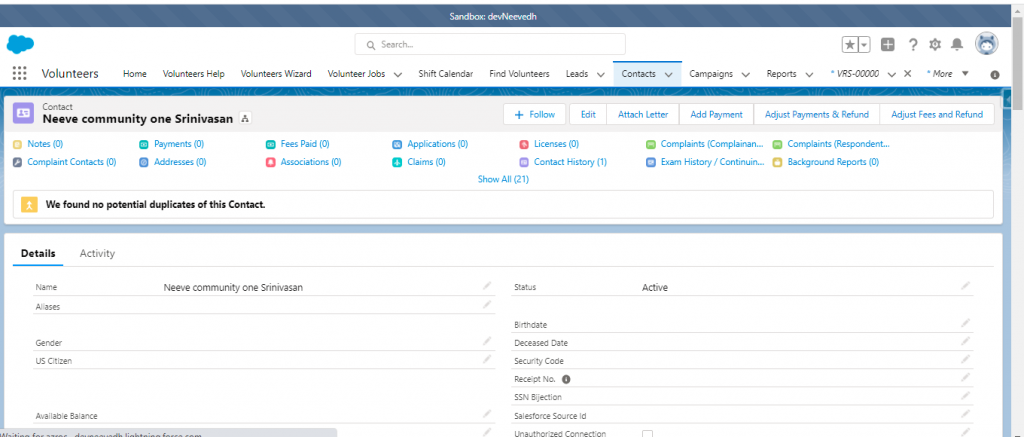Open the setup gear icon

(935, 44)
